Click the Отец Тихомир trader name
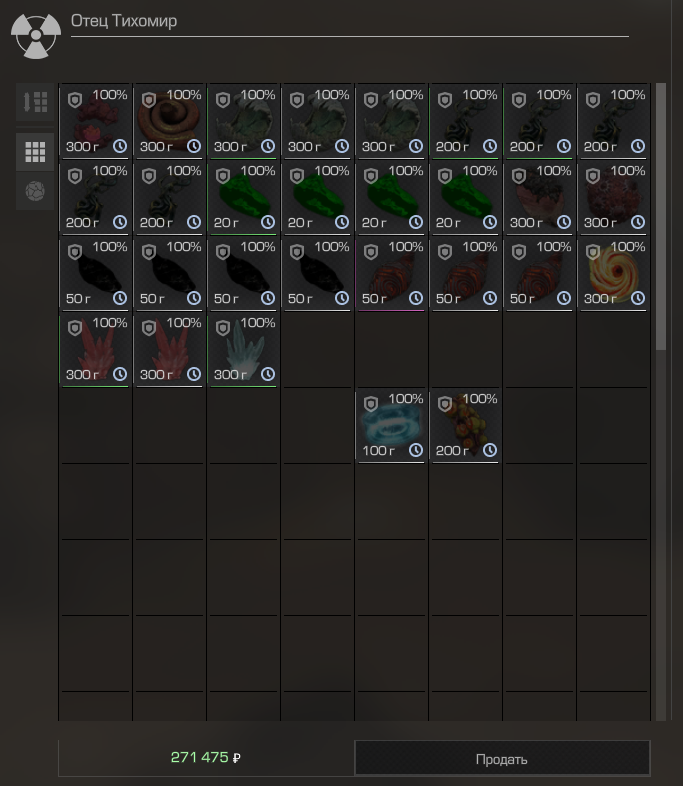Image resolution: width=683 pixels, height=786 pixels. point(124,21)
